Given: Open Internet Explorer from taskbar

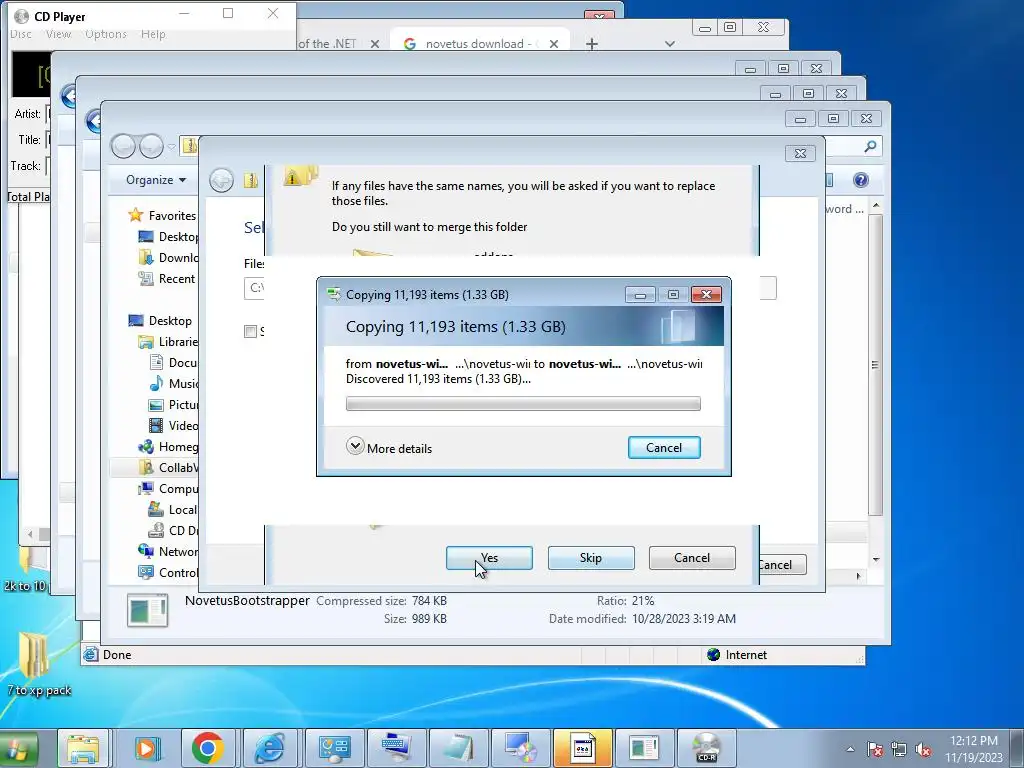Looking at the screenshot, I should click(270, 748).
